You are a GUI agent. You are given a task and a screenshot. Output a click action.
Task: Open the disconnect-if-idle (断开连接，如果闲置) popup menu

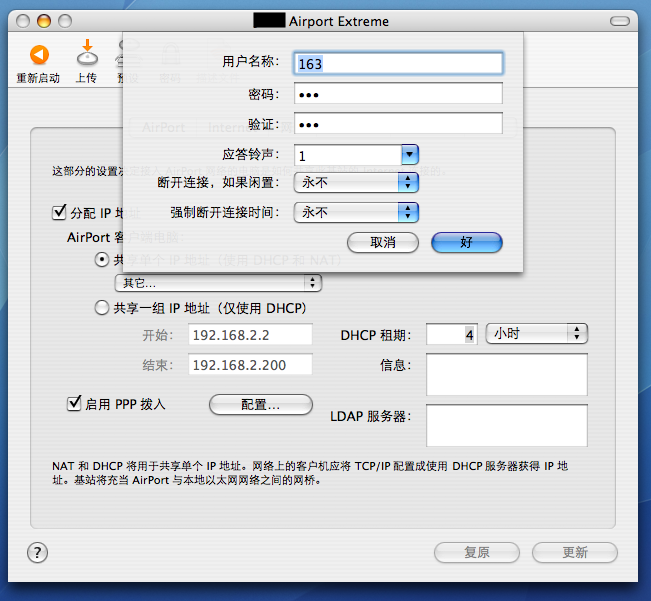tap(356, 183)
